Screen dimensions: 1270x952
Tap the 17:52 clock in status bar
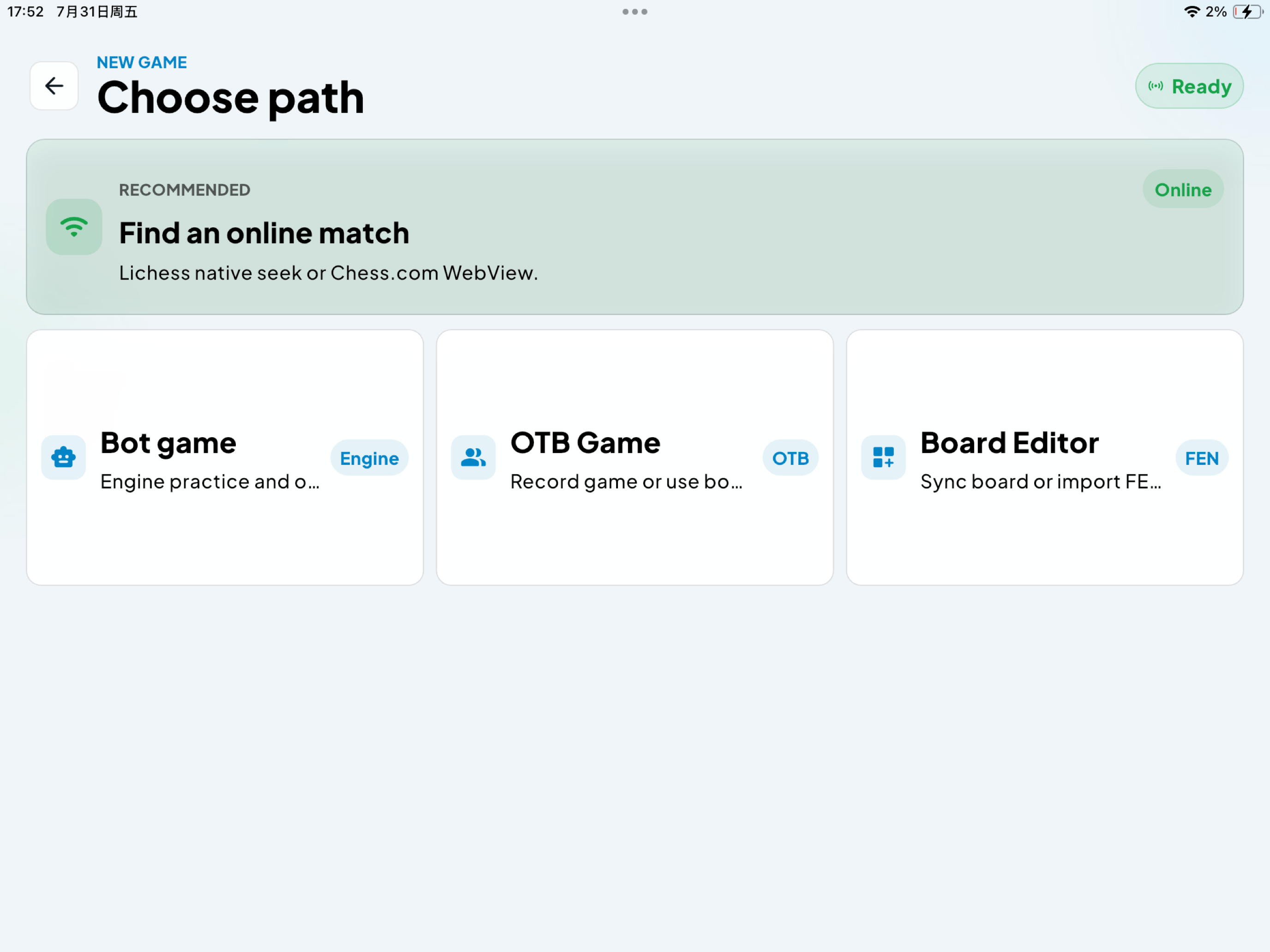(x=25, y=12)
